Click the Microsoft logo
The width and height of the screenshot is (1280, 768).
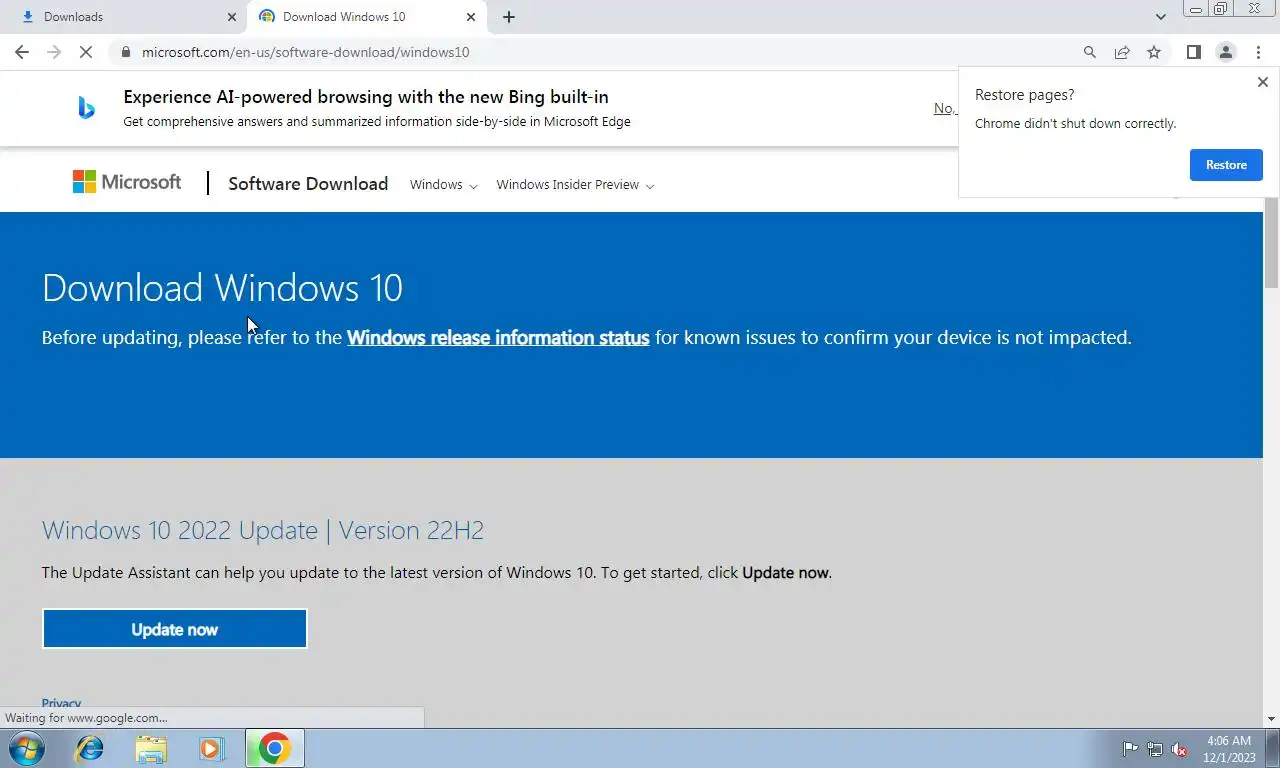click(x=127, y=182)
